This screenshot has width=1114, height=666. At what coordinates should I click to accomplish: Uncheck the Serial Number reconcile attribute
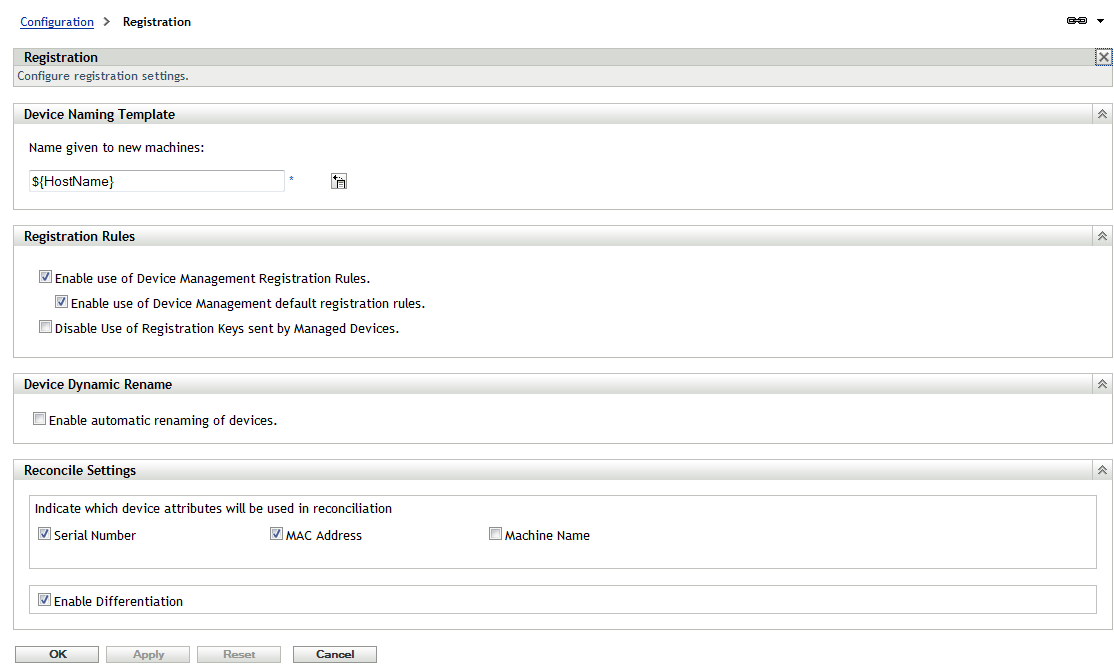tap(44, 534)
